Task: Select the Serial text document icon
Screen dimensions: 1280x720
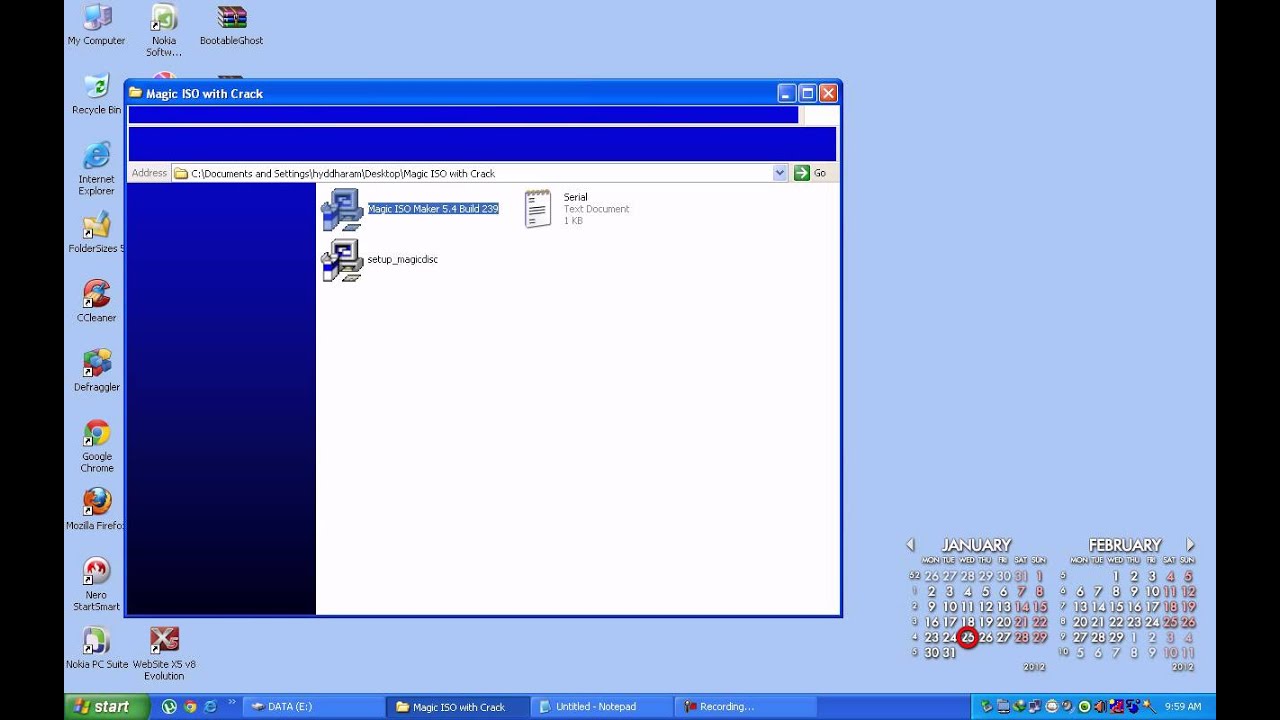Action: (538, 209)
